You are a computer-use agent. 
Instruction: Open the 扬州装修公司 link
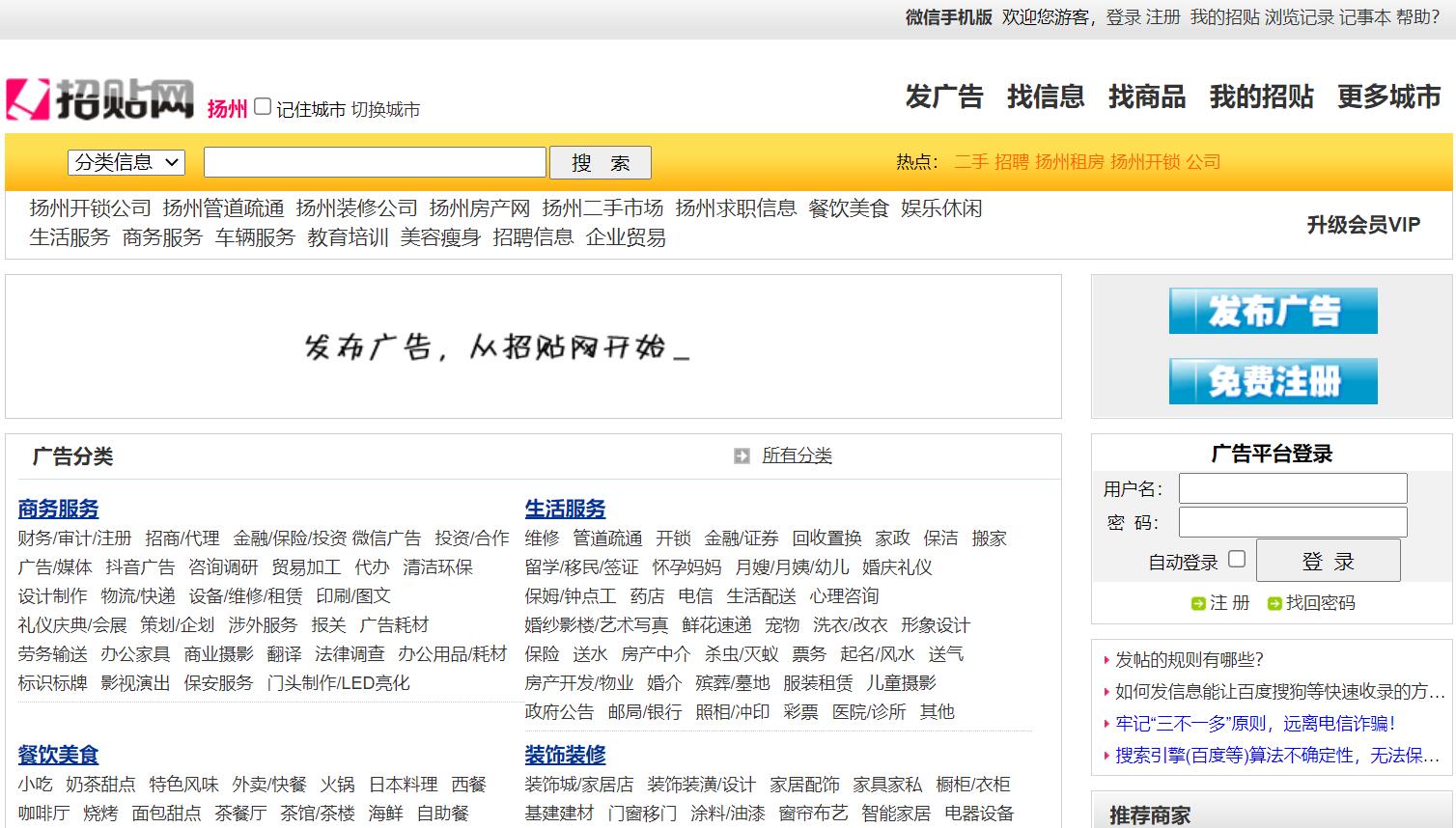coord(357,208)
